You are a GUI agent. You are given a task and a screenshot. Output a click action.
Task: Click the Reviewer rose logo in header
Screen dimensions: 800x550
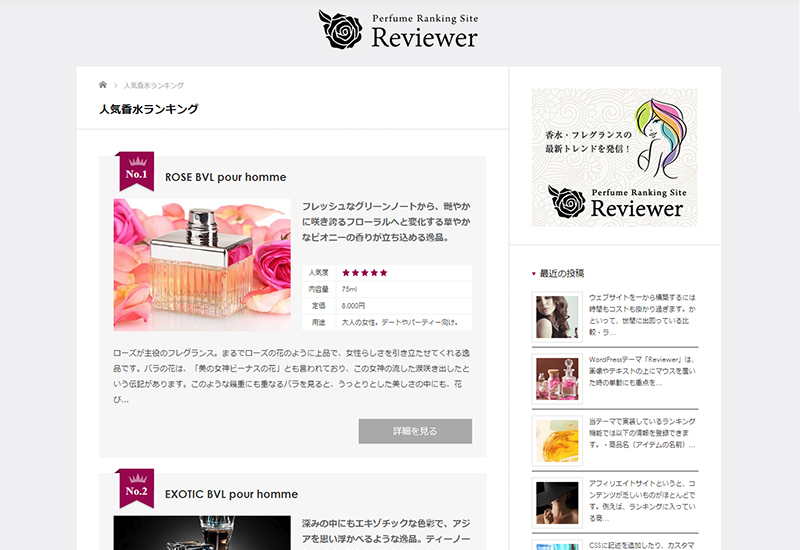(340, 30)
